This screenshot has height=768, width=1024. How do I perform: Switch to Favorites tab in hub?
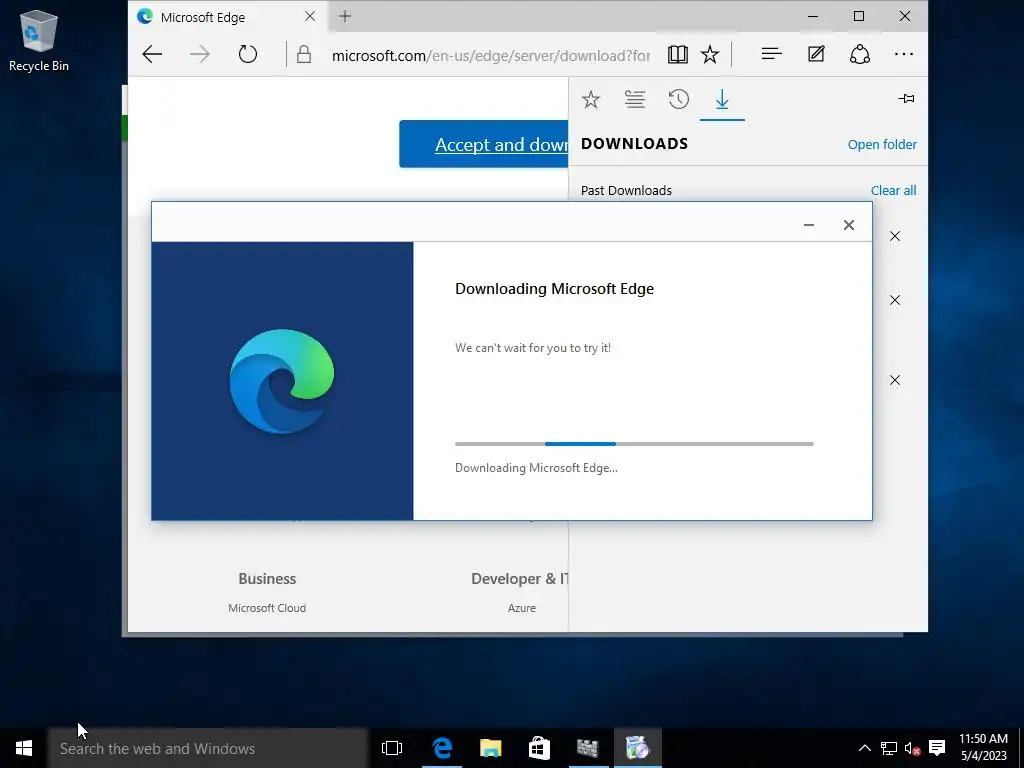tap(591, 99)
